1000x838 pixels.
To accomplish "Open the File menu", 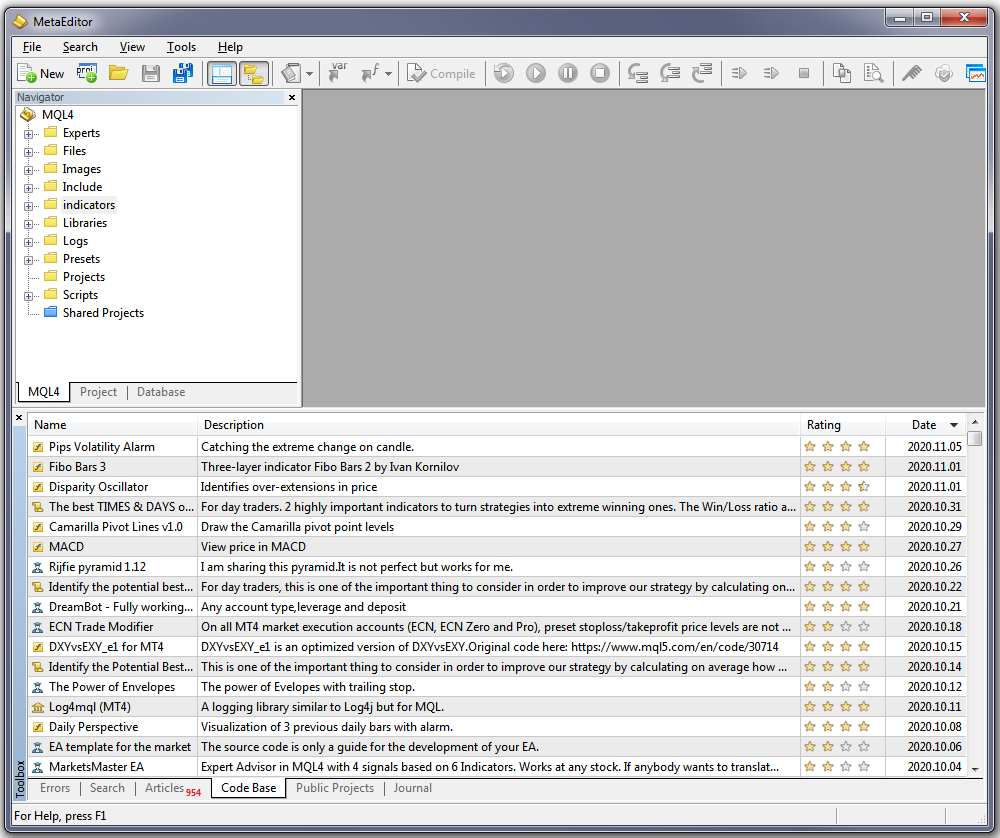I will coord(32,47).
